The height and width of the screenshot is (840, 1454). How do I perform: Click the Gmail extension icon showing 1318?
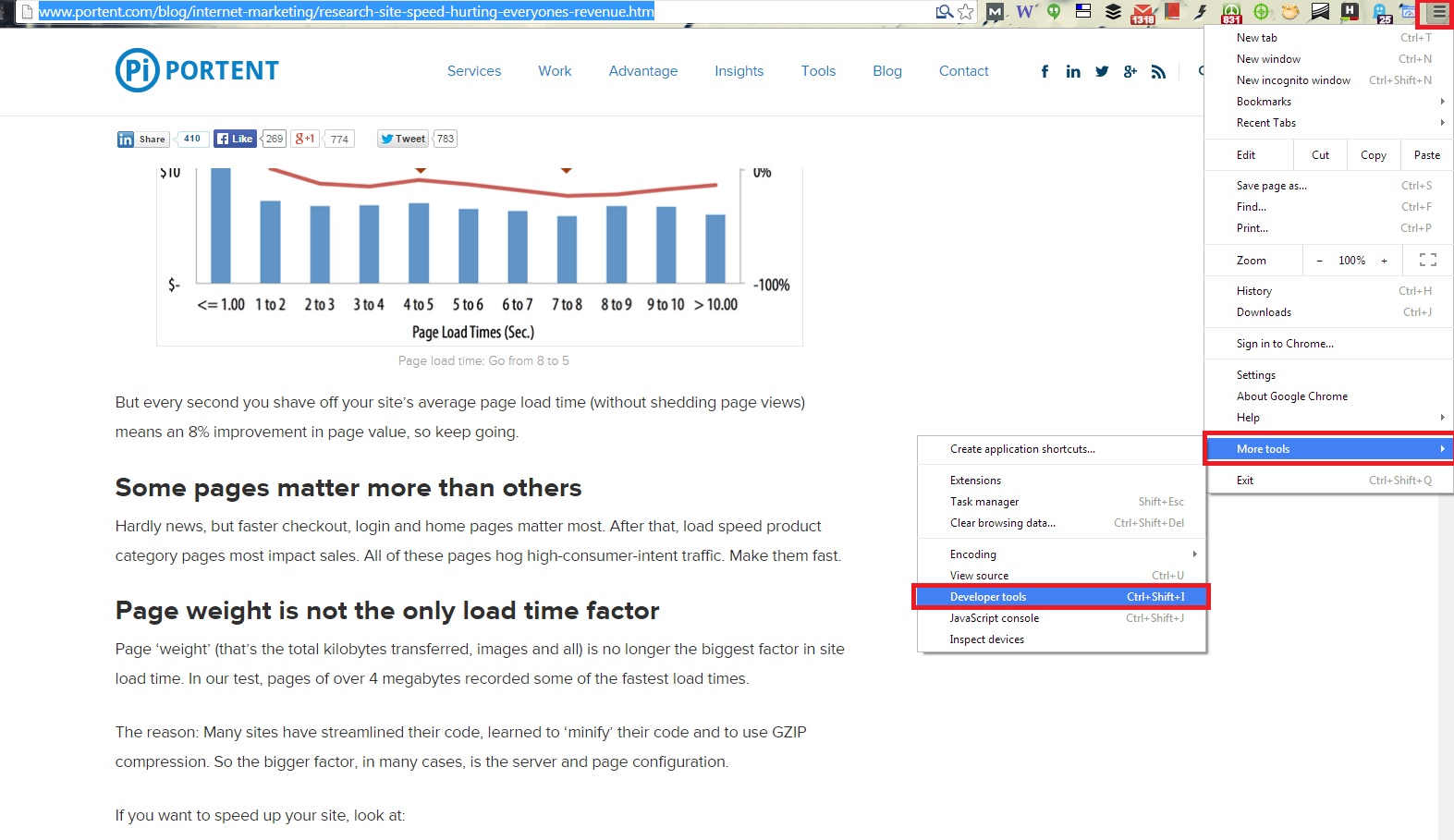tap(1143, 13)
